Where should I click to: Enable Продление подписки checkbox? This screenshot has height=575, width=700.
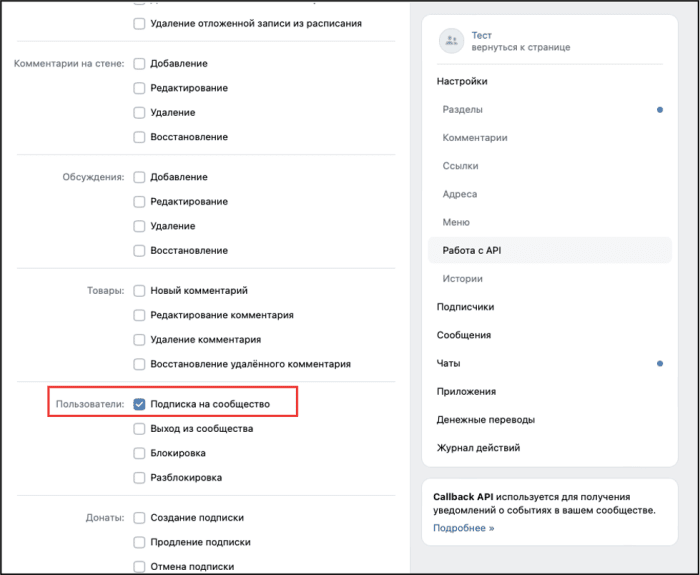(x=139, y=542)
